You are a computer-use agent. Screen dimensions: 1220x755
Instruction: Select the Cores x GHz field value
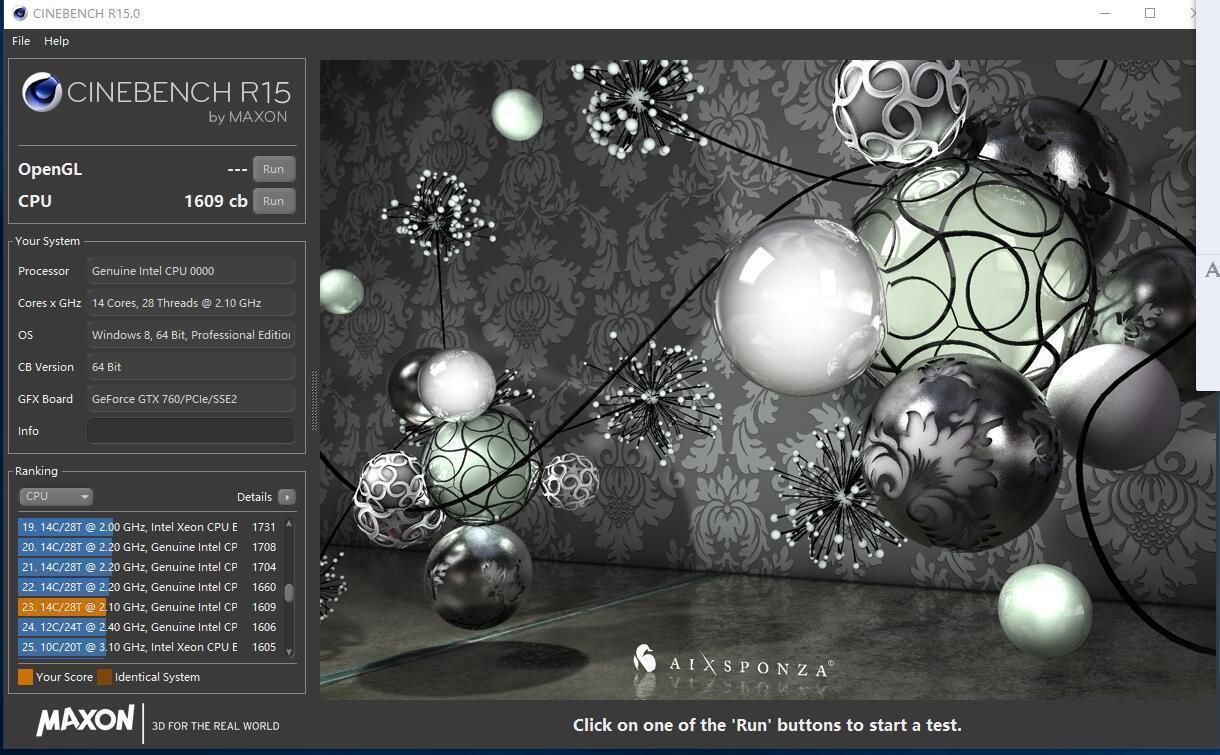(191, 303)
